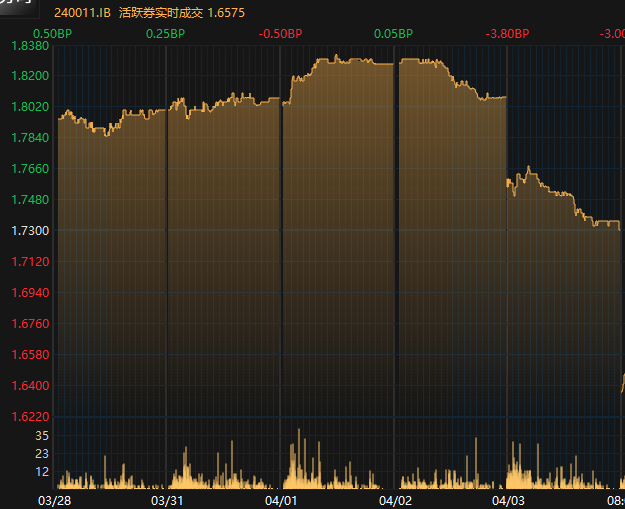Image resolution: width=625 pixels, height=509 pixels.
Task: Click the 1.7120 y-axis value
Action: click(30, 262)
